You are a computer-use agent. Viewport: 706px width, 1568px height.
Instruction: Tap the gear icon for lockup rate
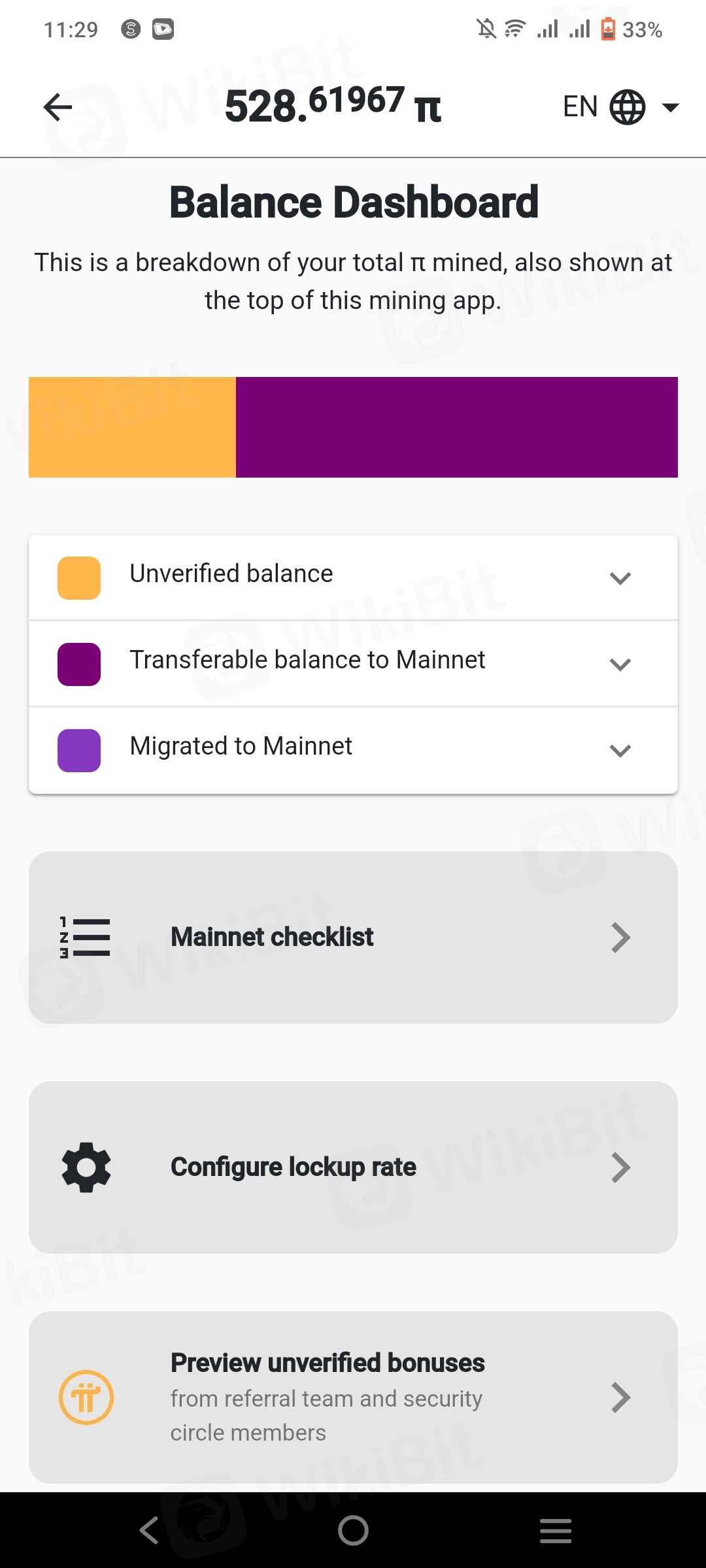(x=86, y=1168)
